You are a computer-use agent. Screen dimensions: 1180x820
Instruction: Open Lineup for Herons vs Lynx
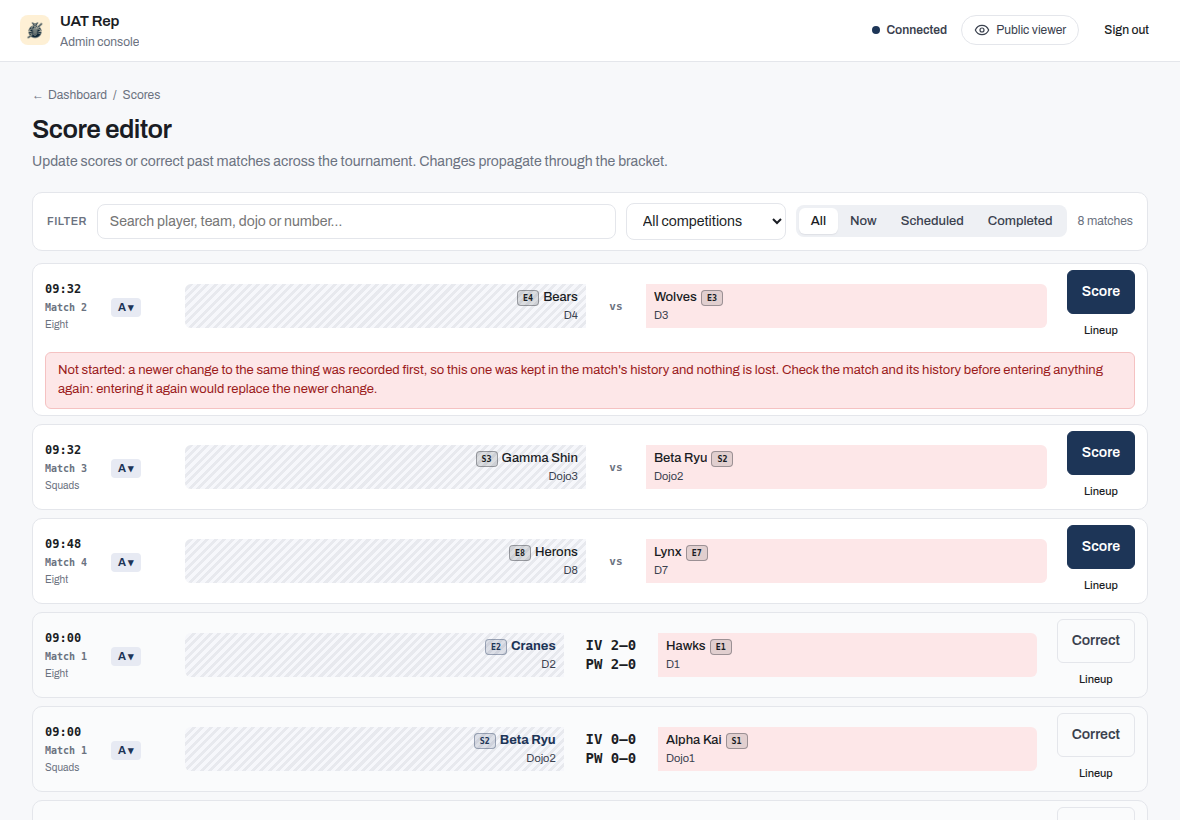1100,585
